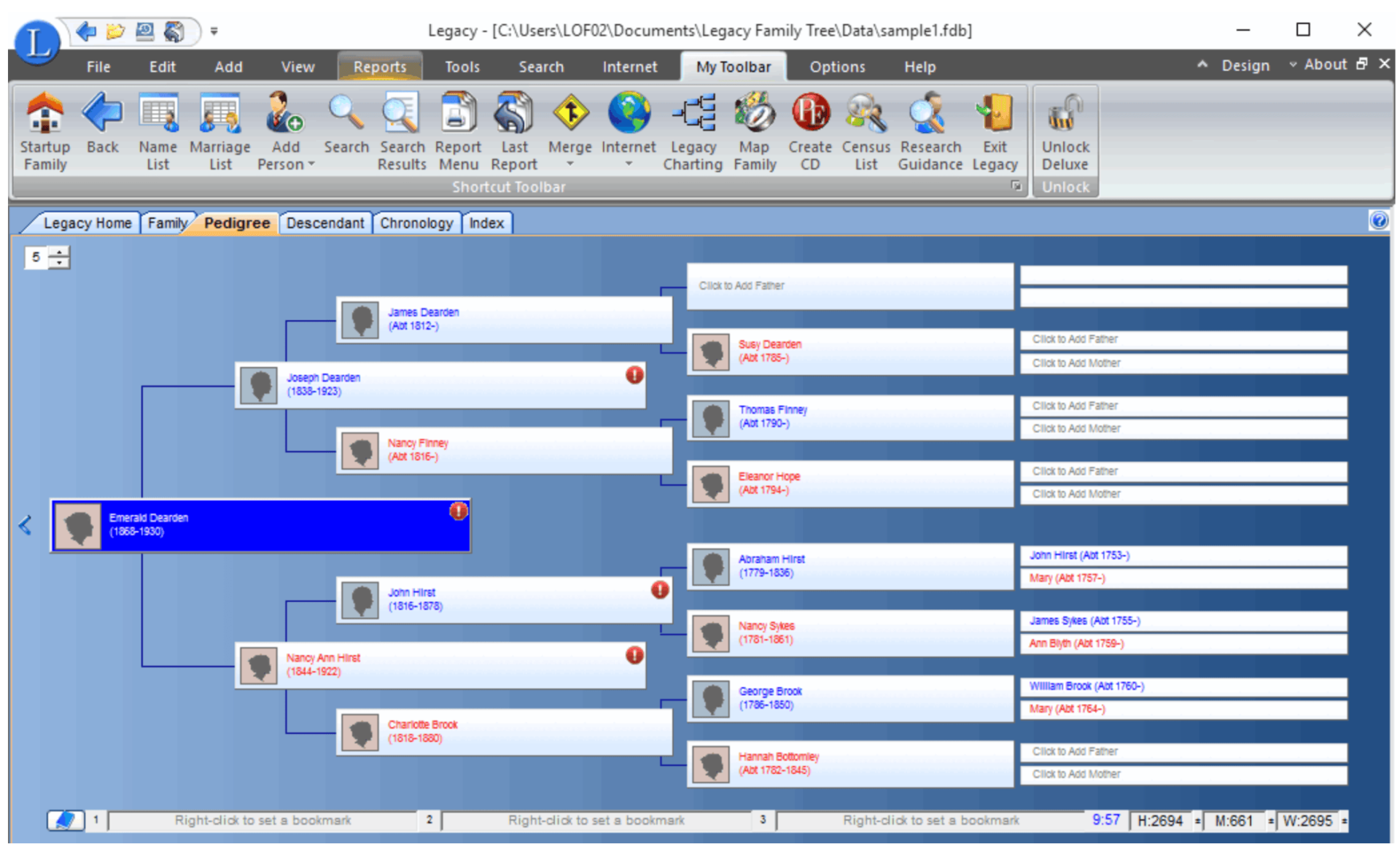Expand the Internet toolbar dropdown arrow
Viewport: 1400px width, 852px height.
point(629,163)
